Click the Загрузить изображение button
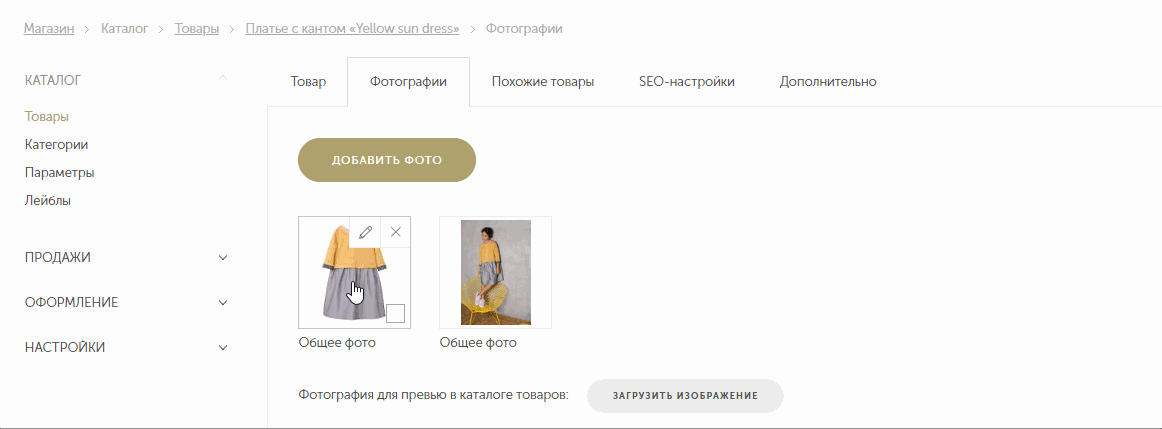 (685, 396)
